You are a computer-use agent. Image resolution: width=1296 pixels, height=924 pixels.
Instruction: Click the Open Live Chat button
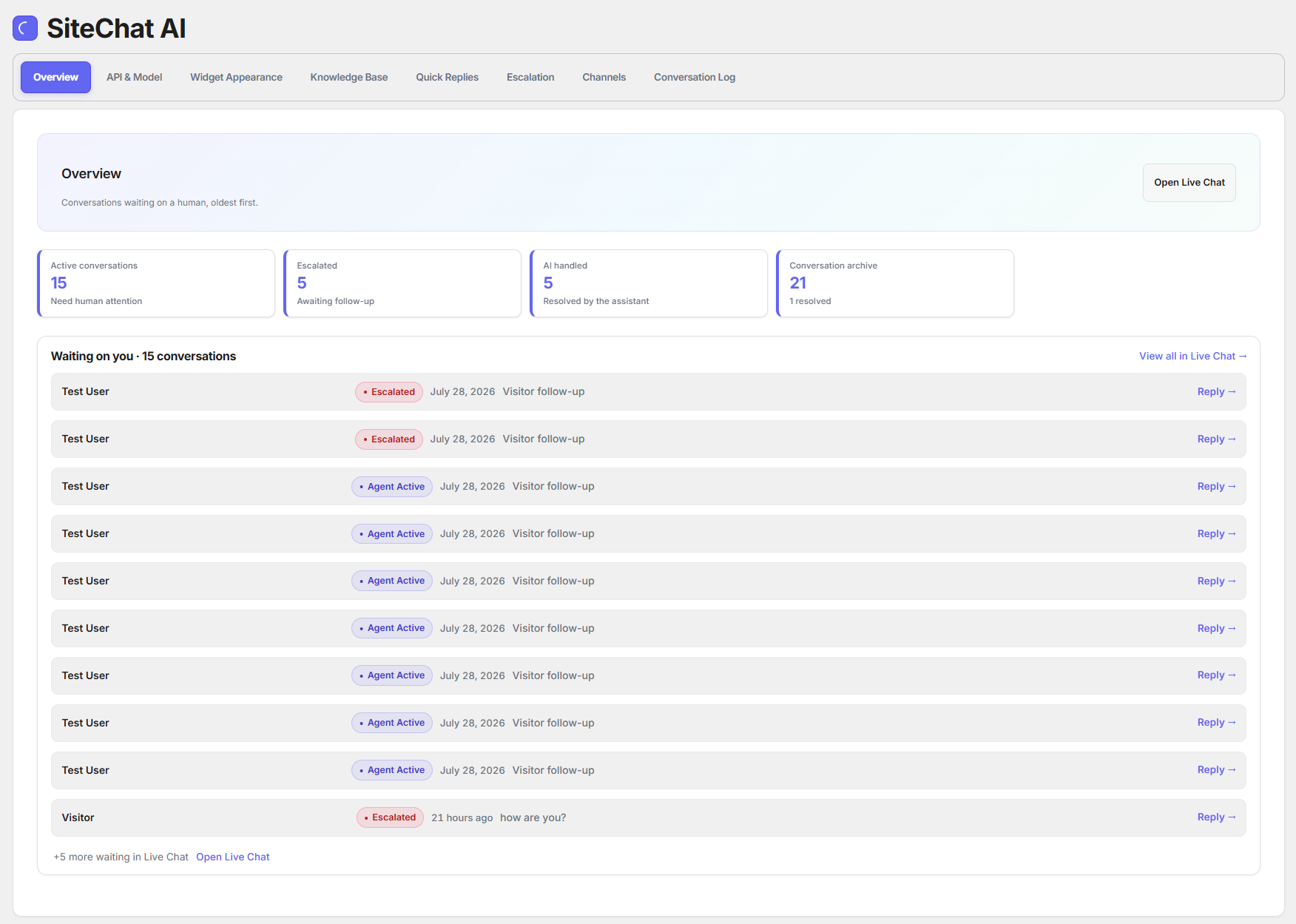(x=1189, y=183)
